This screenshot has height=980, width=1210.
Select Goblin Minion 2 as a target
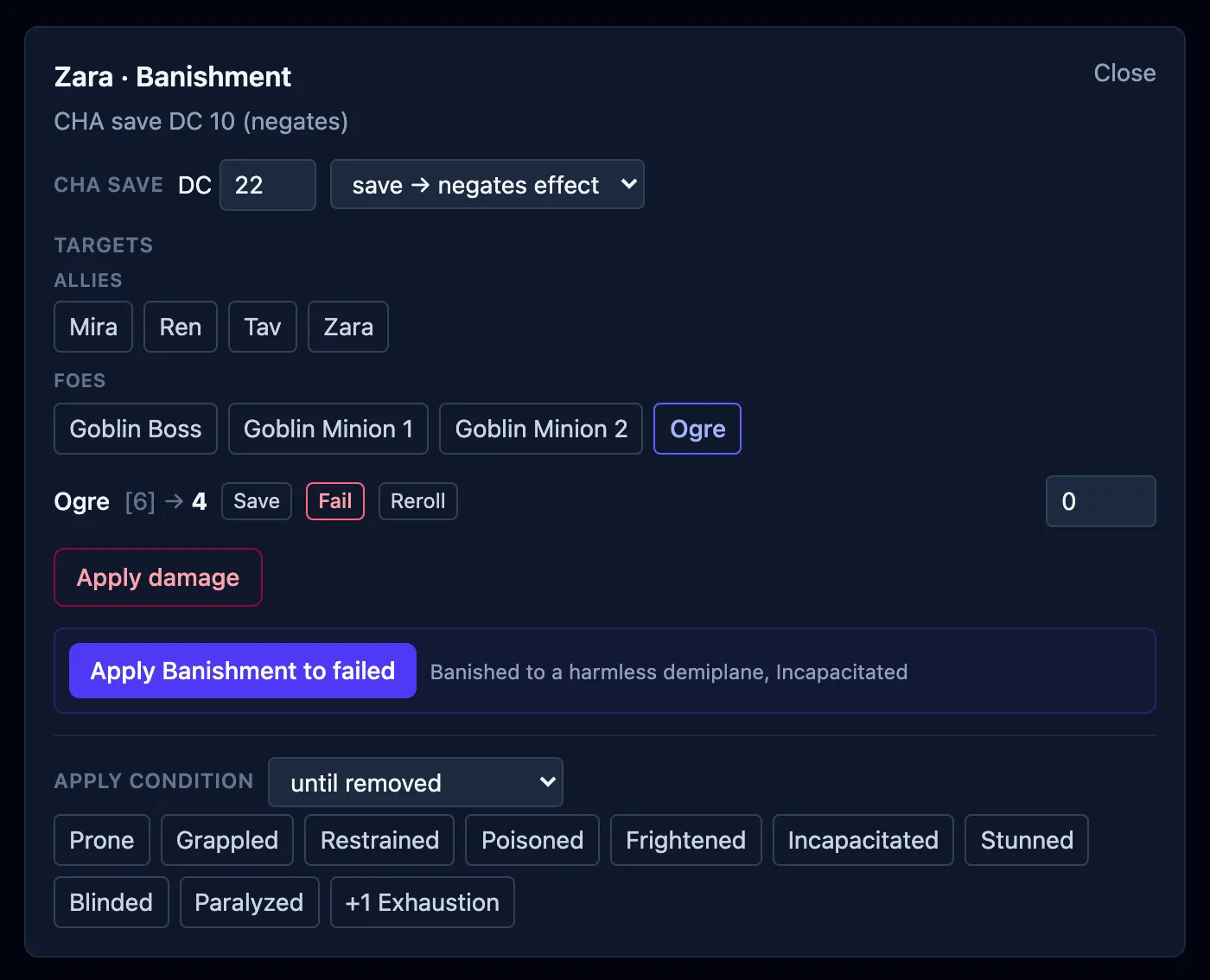pos(541,429)
